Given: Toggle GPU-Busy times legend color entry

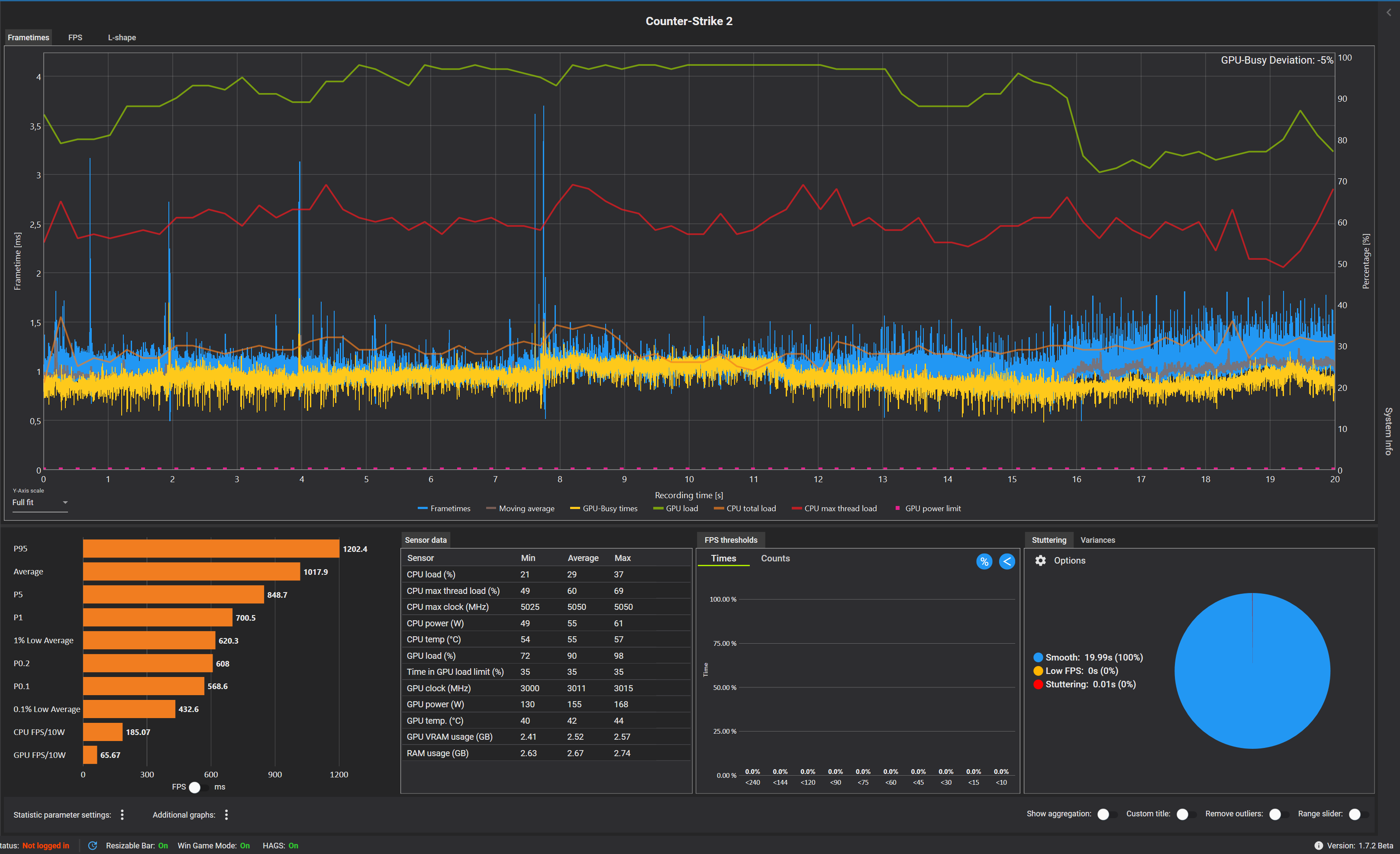Looking at the screenshot, I should tap(575, 509).
